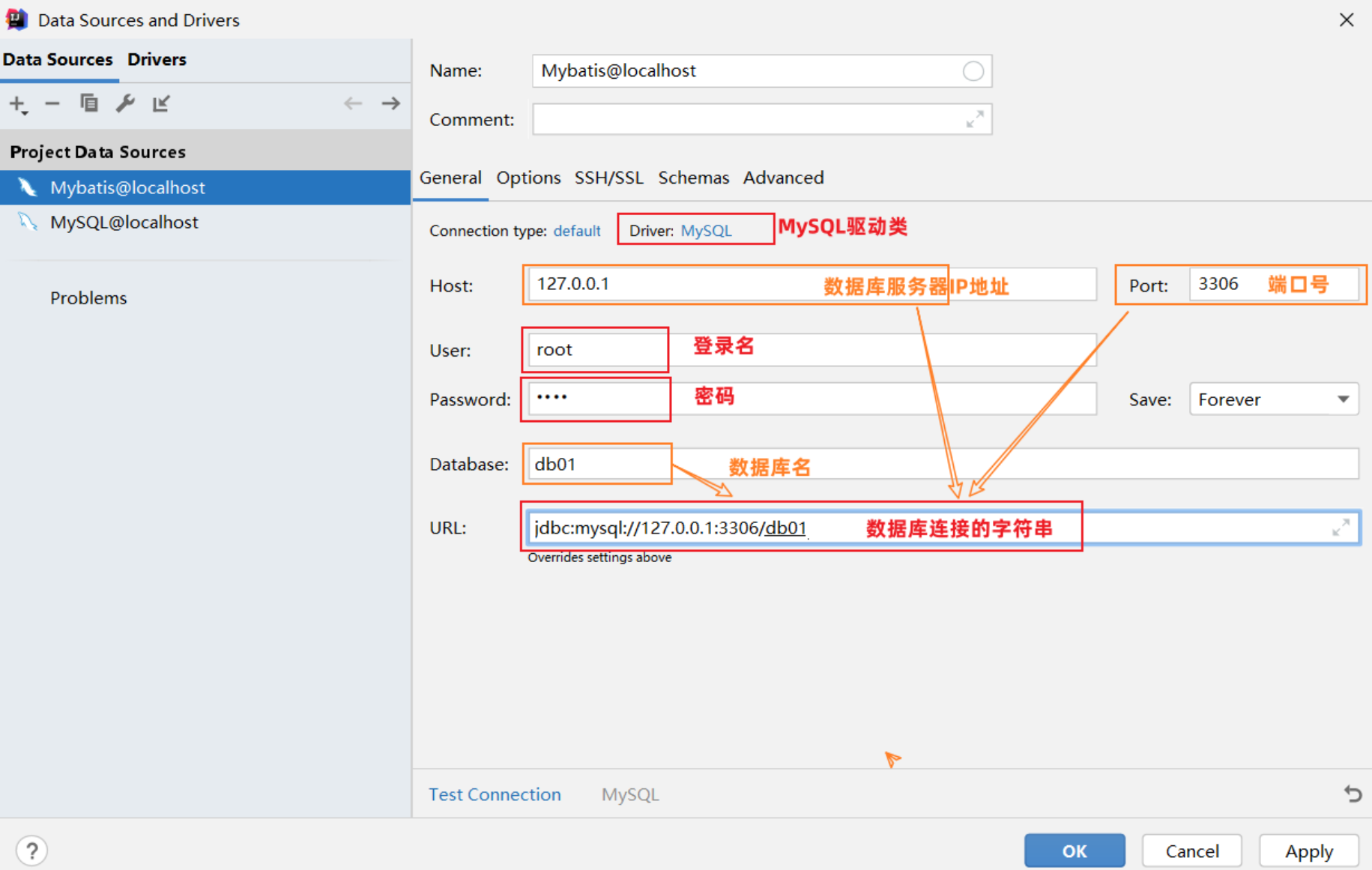Click the MySQL driver link
The image size is (1372, 870).
pyautogui.click(x=706, y=231)
